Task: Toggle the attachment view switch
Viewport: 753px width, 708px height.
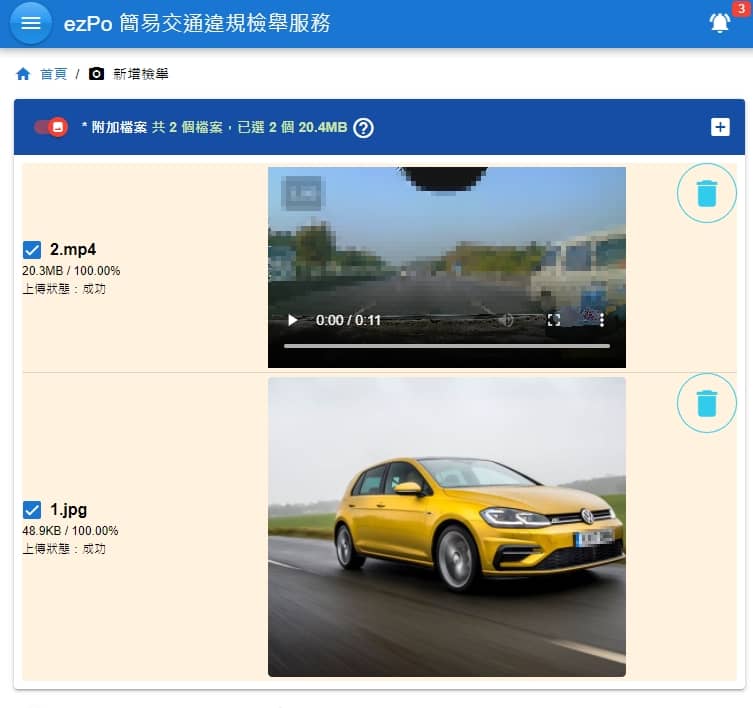Action: 50,127
